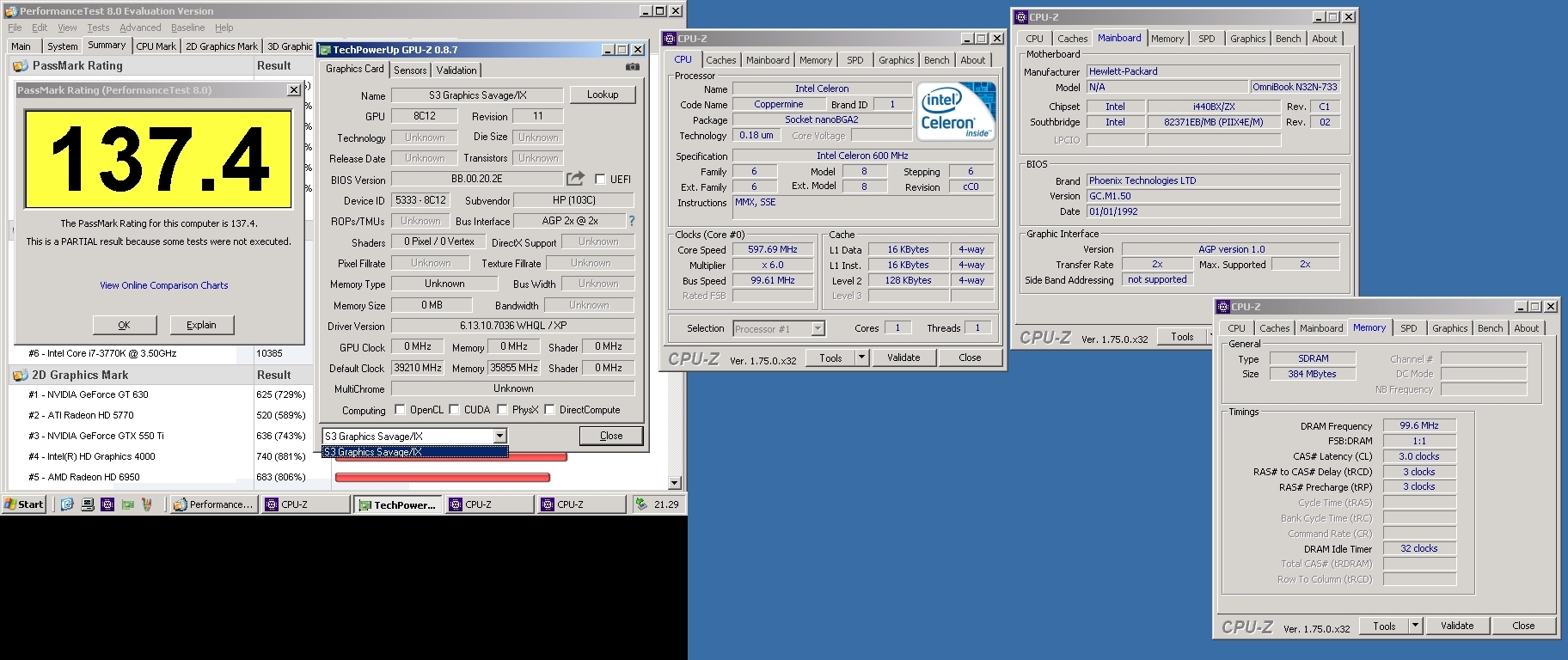The width and height of the screenshot is (1568, 660).
Task: Switch to the 2D Graphics Mark tab
Action: click(x=222, y=46)
